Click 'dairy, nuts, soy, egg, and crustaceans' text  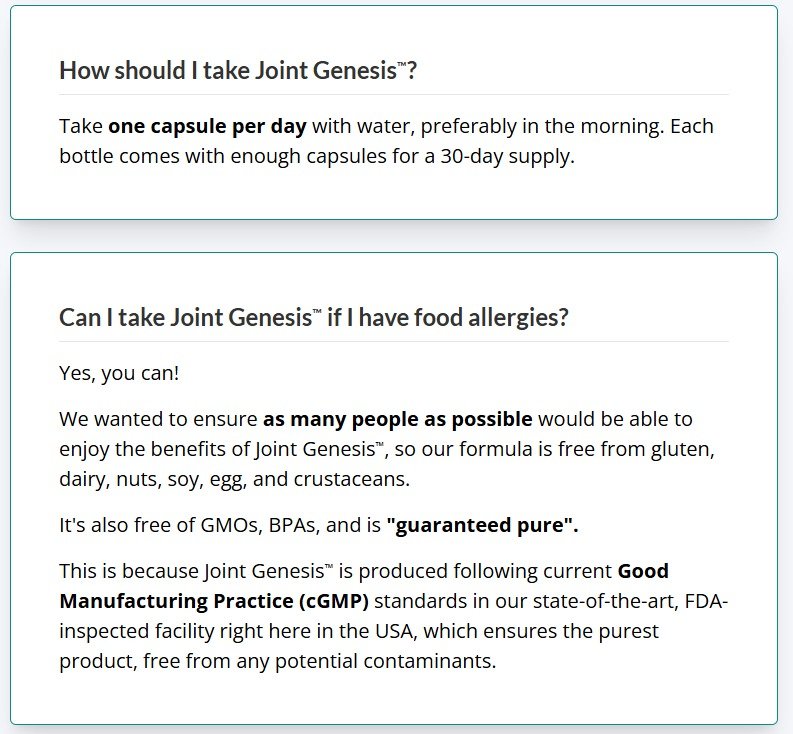coord(235,479)
